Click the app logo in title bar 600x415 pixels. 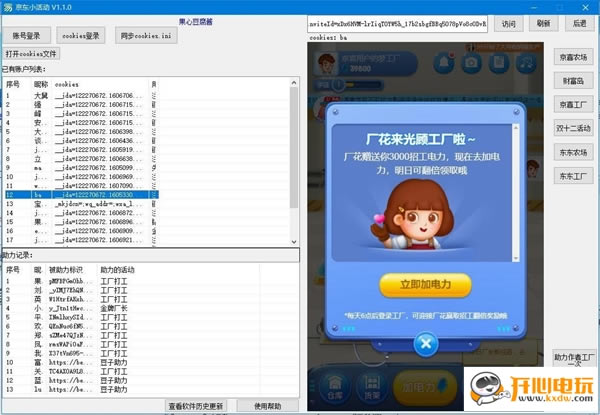[7, 6]
